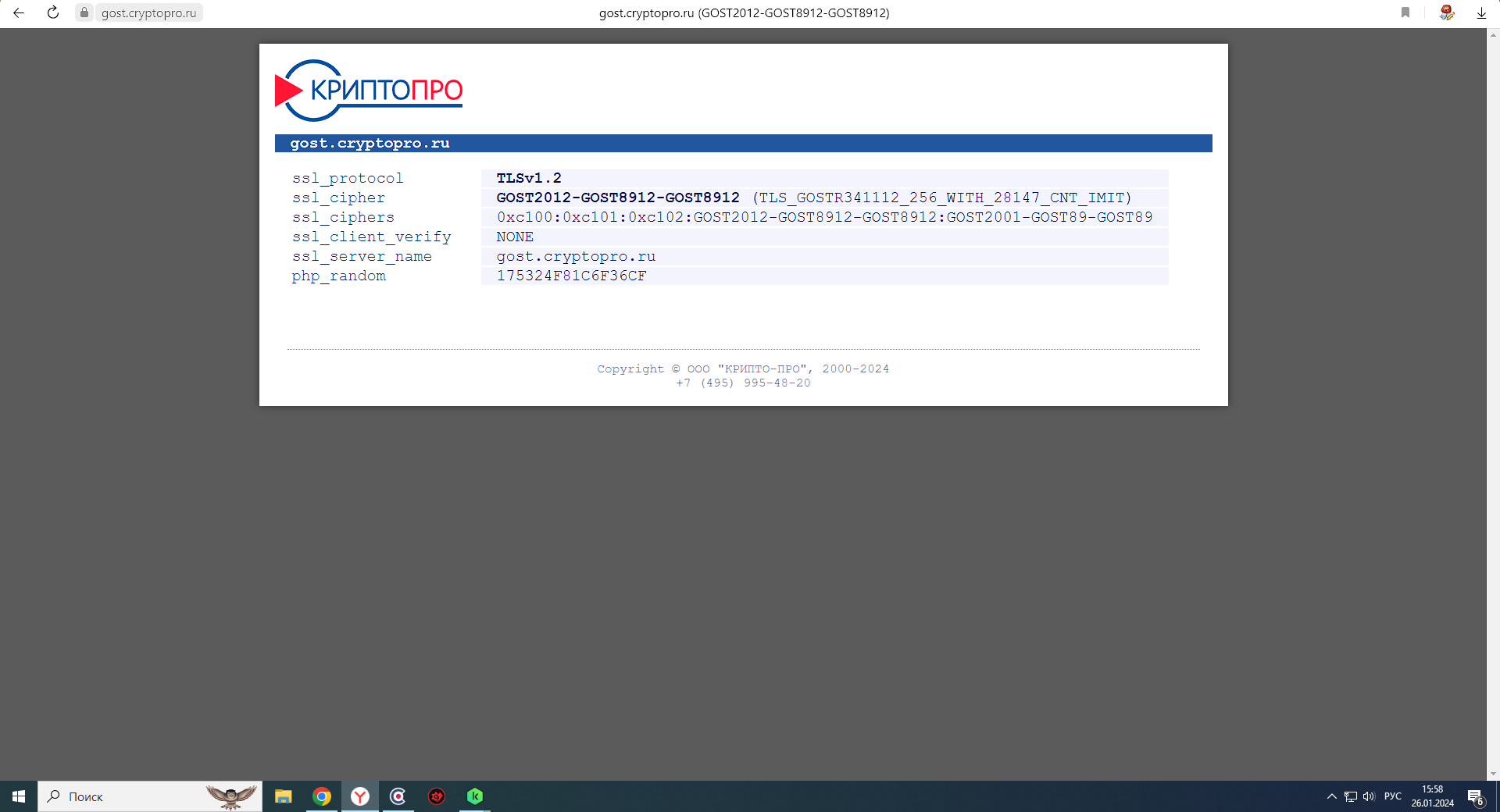The width and height of the screenshot is (1500, 812).
Task: Select the NONE value
Action: coord(515,237)
